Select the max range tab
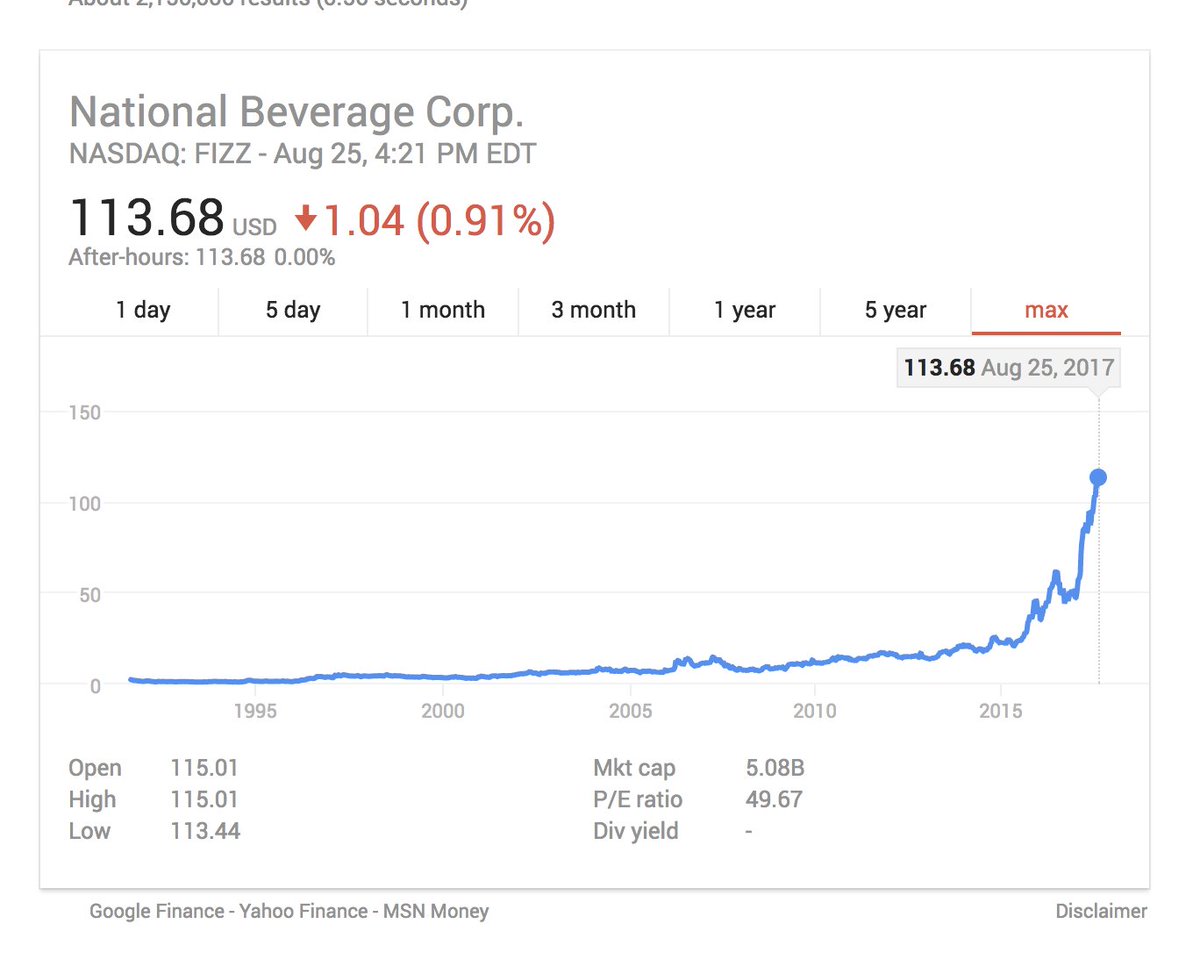 point(1047,310)
